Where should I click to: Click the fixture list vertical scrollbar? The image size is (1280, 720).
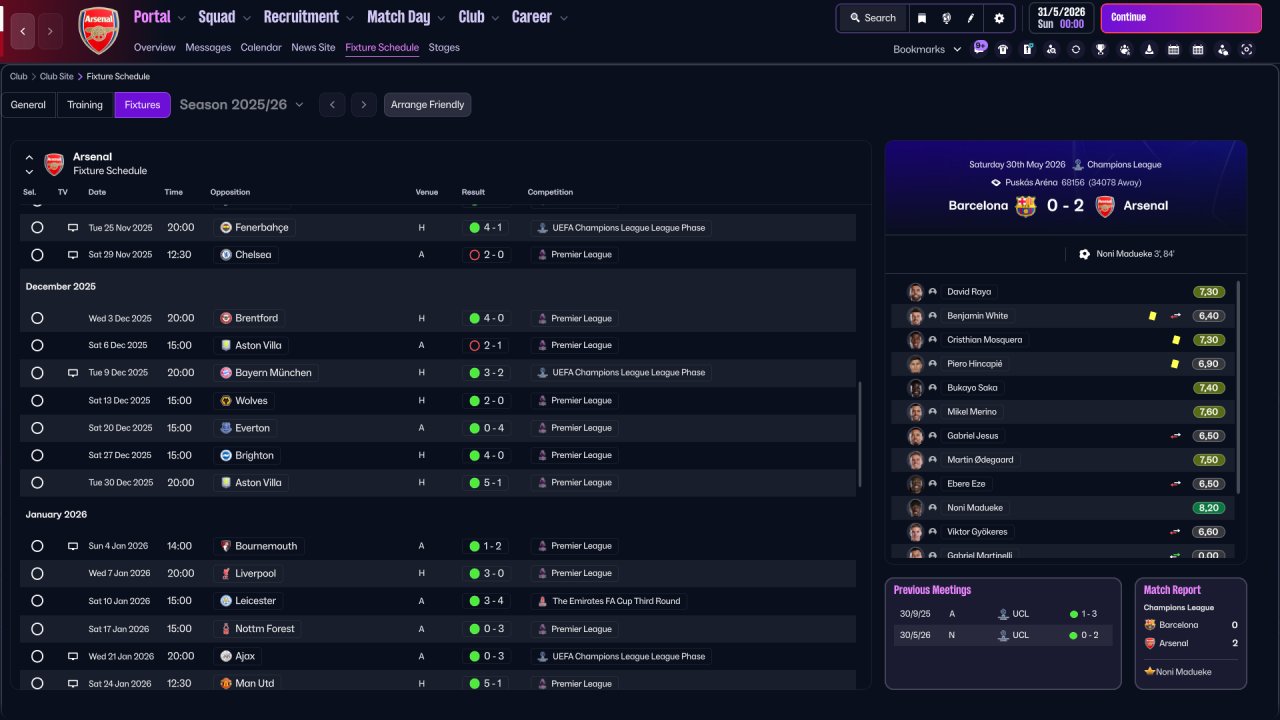click(859, 435)
